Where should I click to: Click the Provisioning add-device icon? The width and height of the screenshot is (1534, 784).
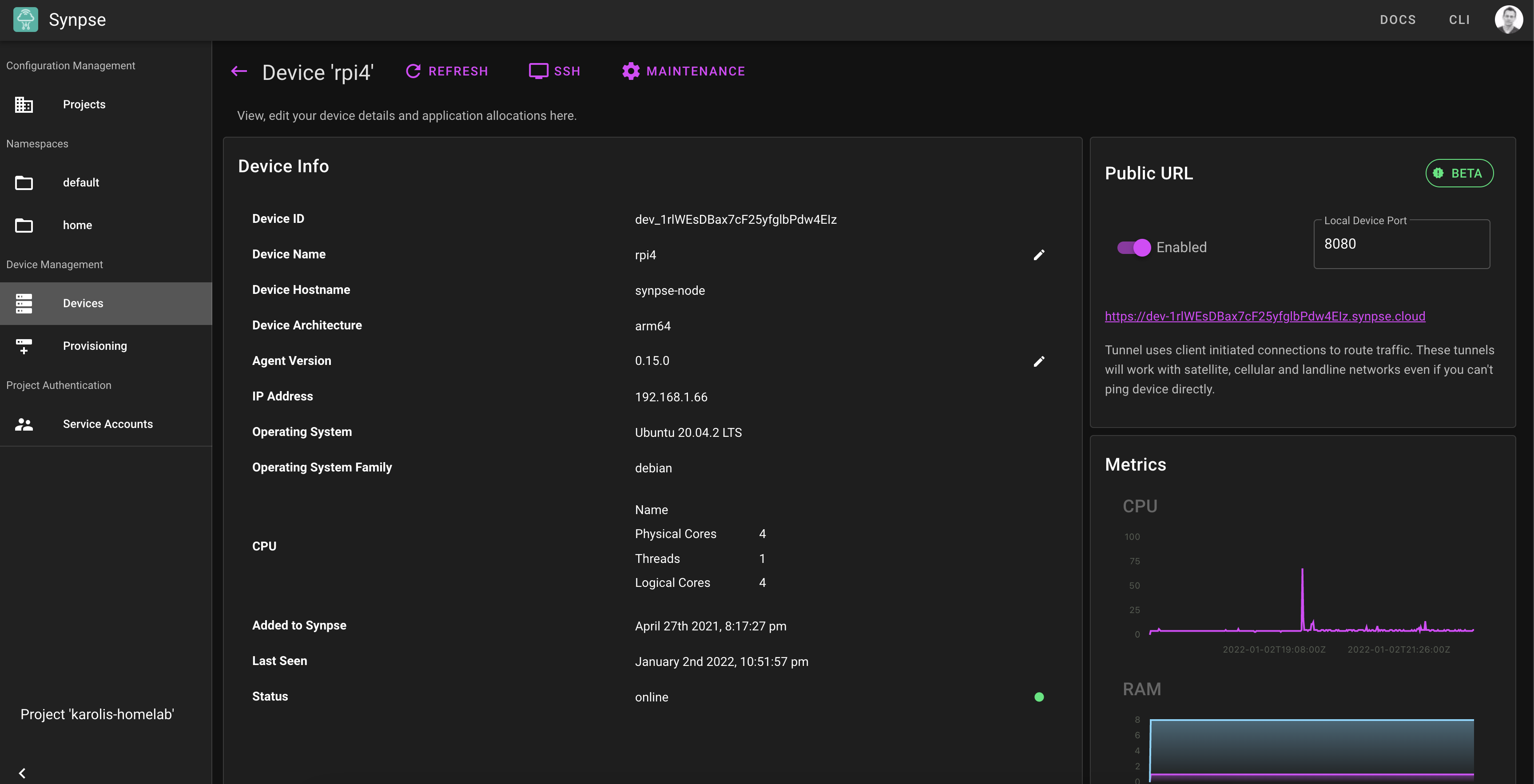point(24,346)
